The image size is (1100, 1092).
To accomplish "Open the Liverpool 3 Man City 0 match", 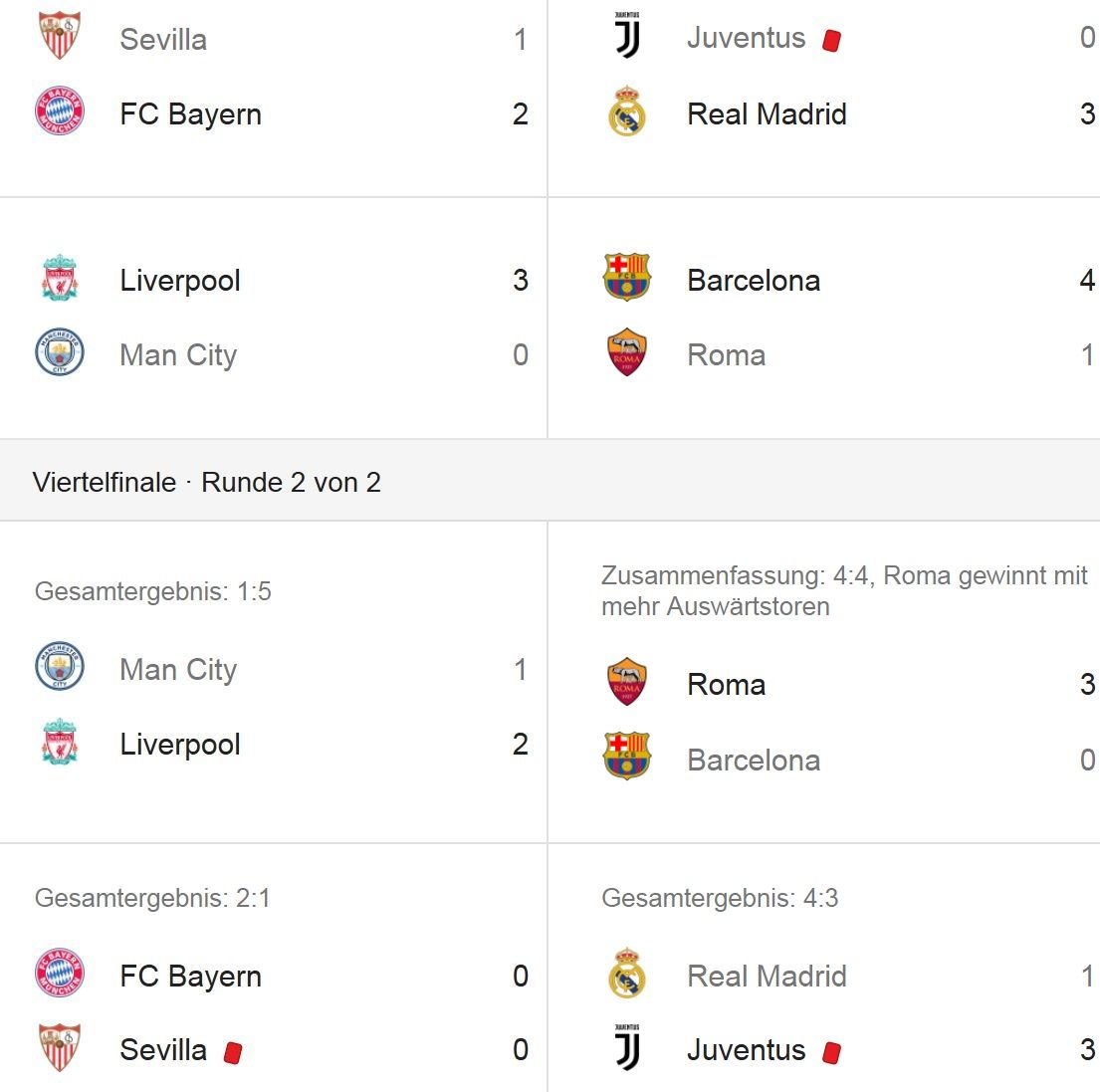I will pos(273,318).
